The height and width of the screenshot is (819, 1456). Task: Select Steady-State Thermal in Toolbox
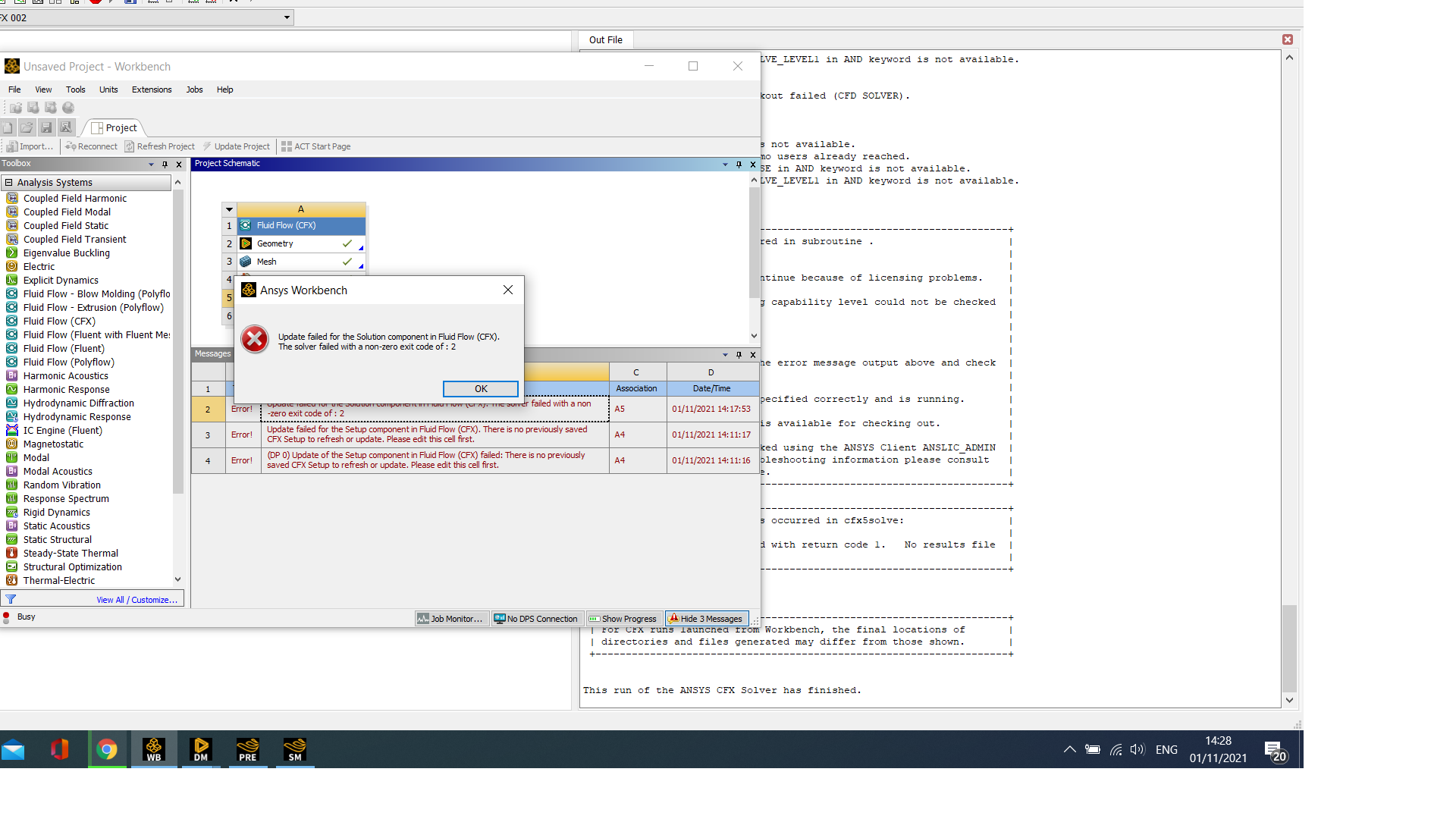(x=71, y=553)
